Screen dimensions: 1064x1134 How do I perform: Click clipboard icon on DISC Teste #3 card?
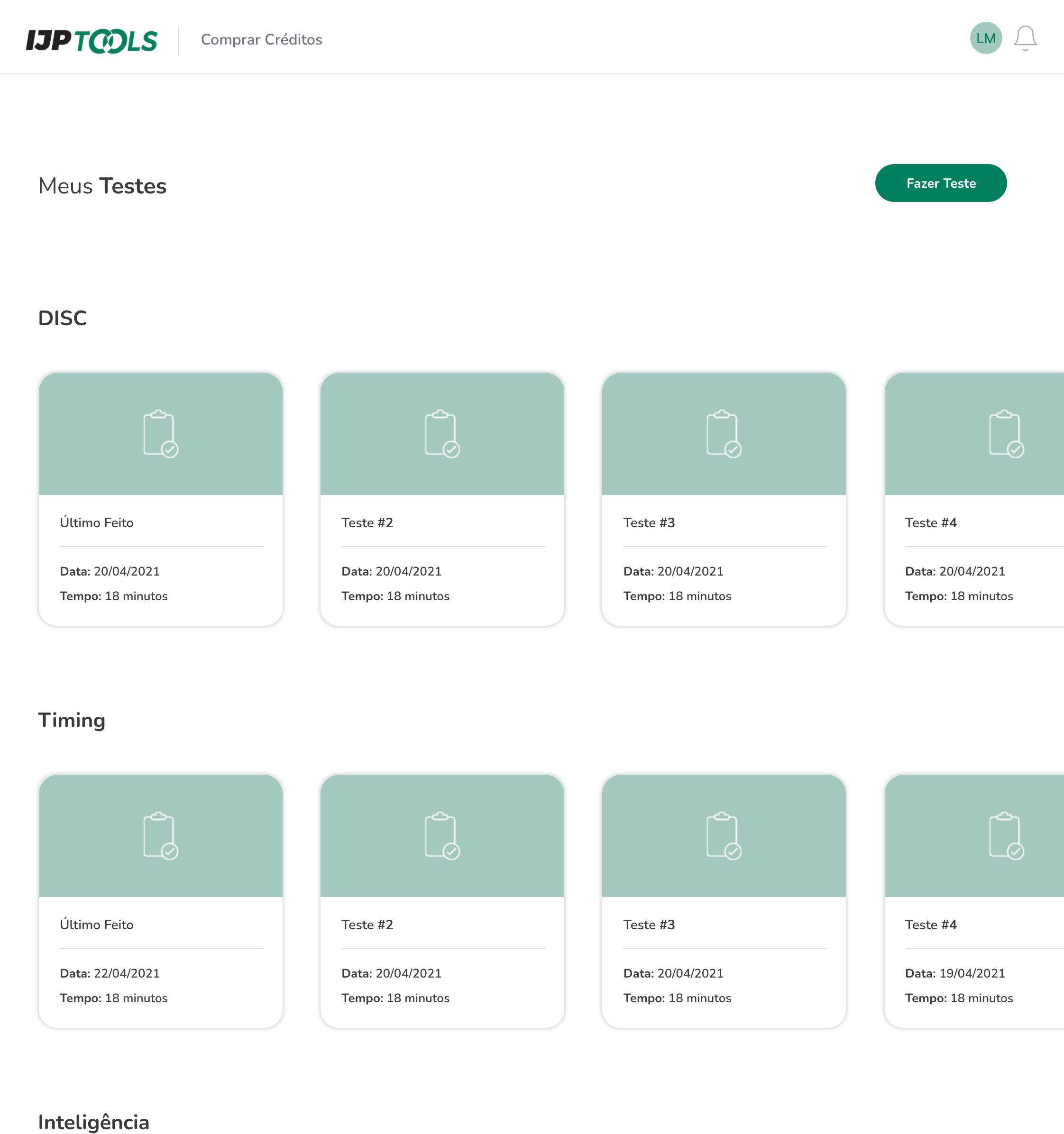tap(724, 433)
